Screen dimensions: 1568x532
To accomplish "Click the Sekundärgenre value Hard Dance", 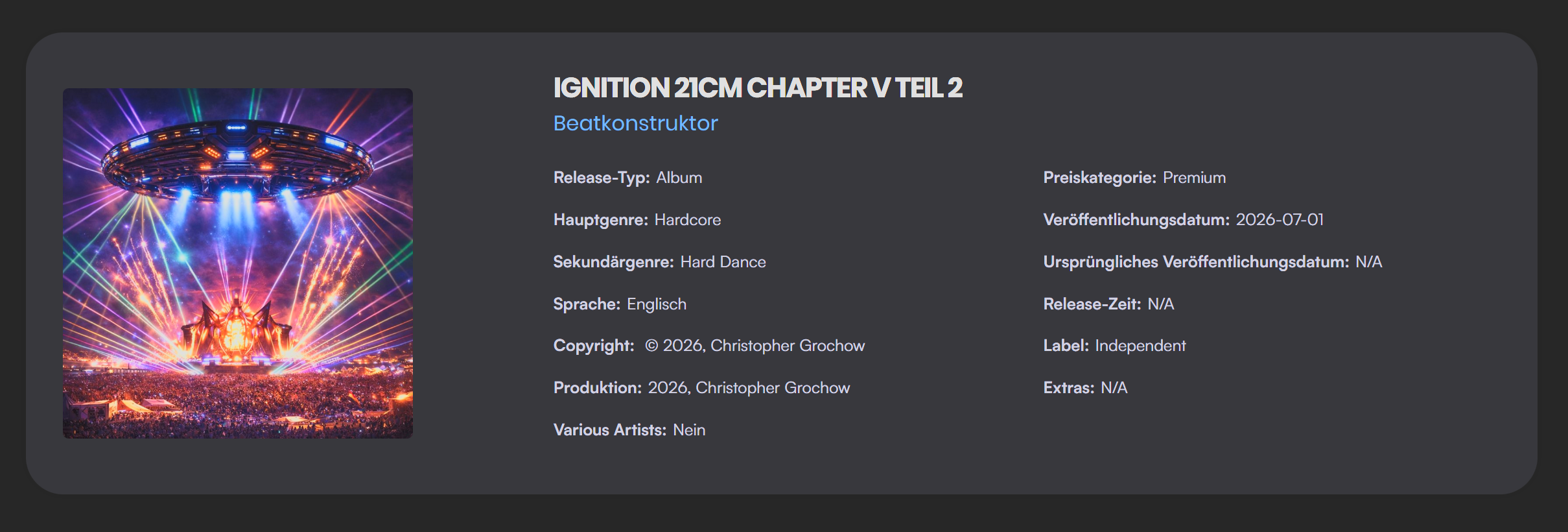I will point(723,262).
